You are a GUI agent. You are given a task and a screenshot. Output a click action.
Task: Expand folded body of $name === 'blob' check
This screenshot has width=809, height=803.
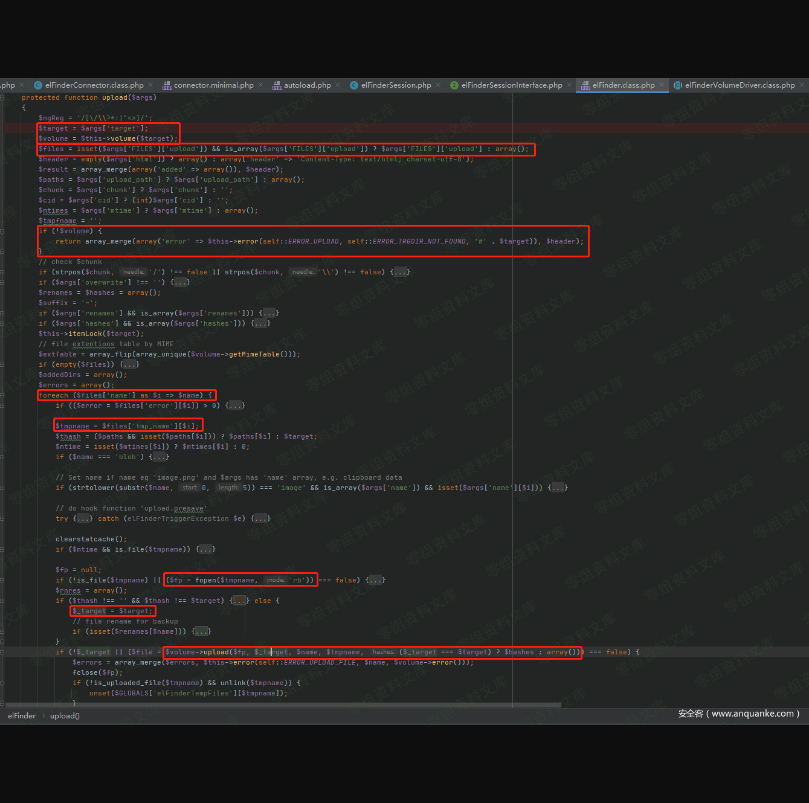pyautogui.click(x=158, y=456)
